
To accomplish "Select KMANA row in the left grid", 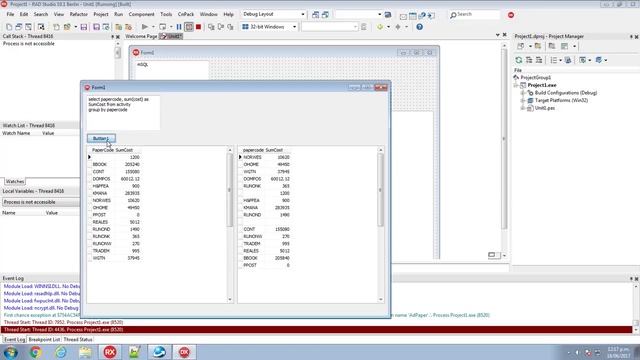I will (x=116, y=193).
